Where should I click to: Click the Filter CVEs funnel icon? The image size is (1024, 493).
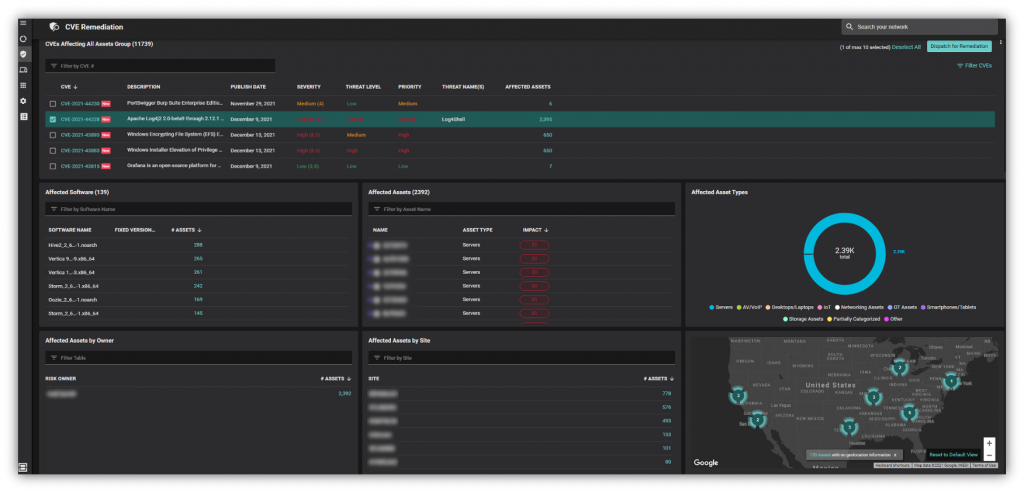coord(959,65)
